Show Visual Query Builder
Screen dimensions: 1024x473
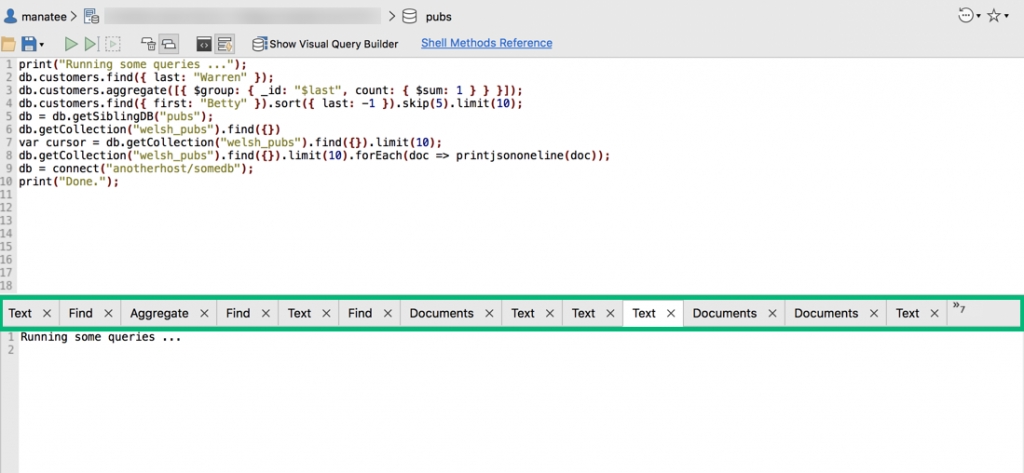coord(325,44)
